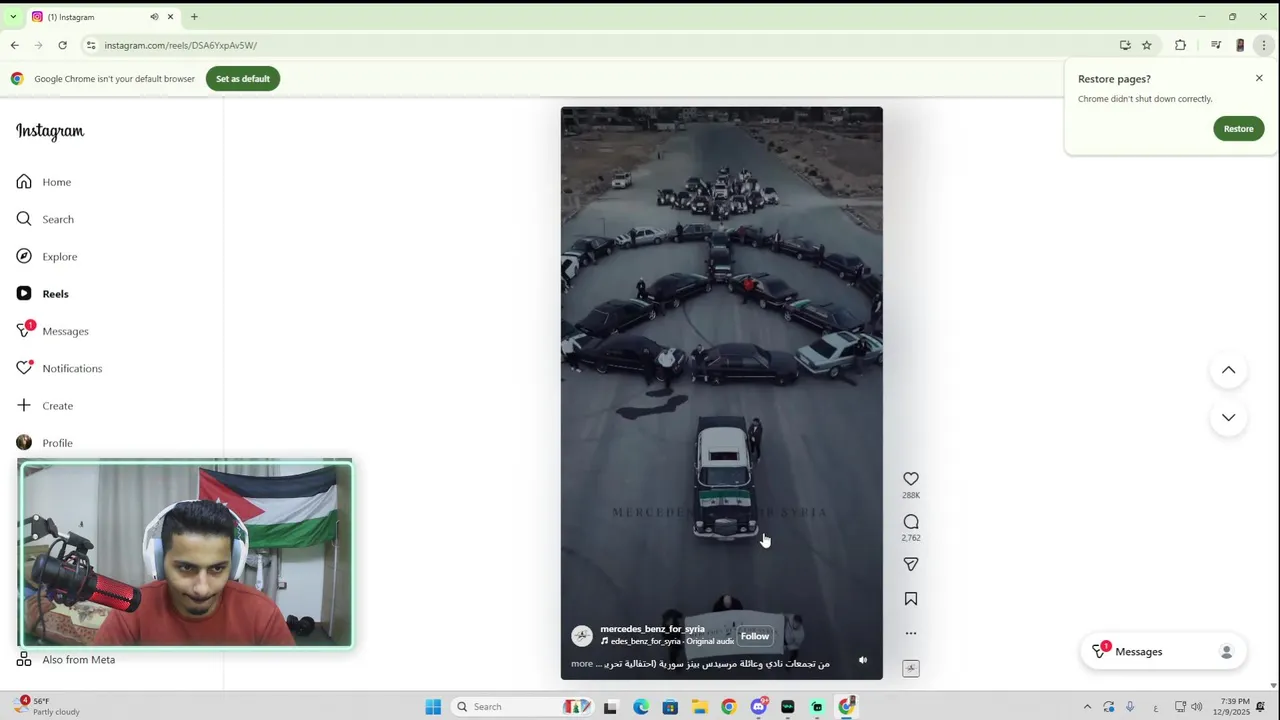Open Profile in the sidebar
Screen dimensions: 1280x720
pos(45,443)
